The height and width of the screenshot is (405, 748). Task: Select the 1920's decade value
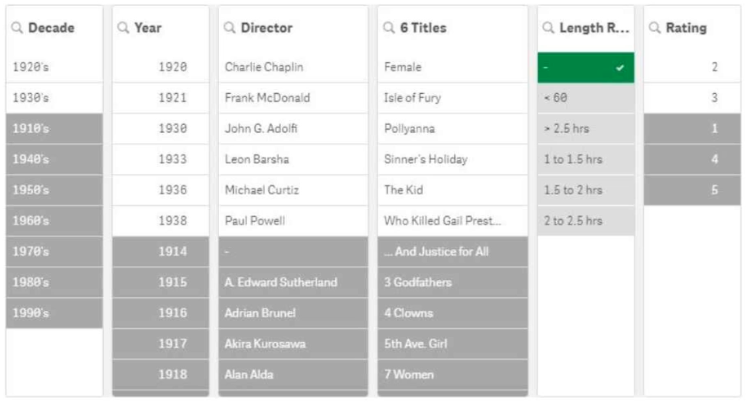click(54, 67)
